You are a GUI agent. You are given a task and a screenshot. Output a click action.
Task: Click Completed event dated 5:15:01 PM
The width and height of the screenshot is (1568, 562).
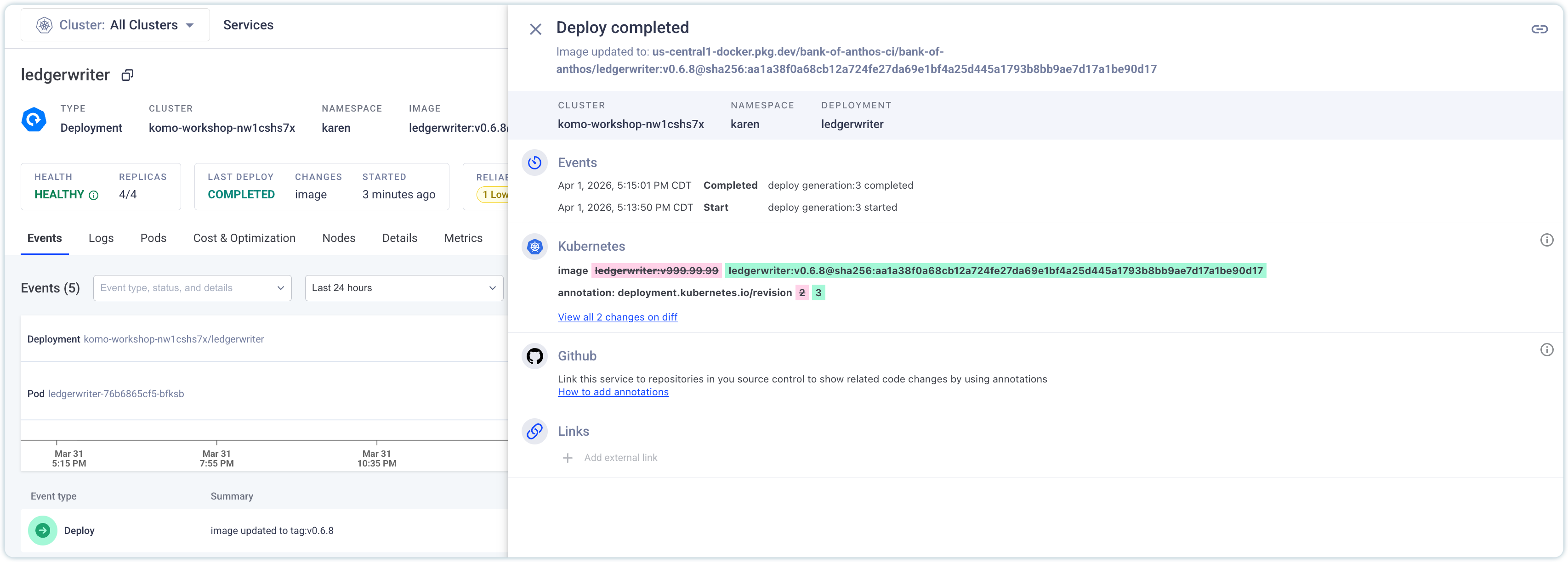(x=735, y=185)
